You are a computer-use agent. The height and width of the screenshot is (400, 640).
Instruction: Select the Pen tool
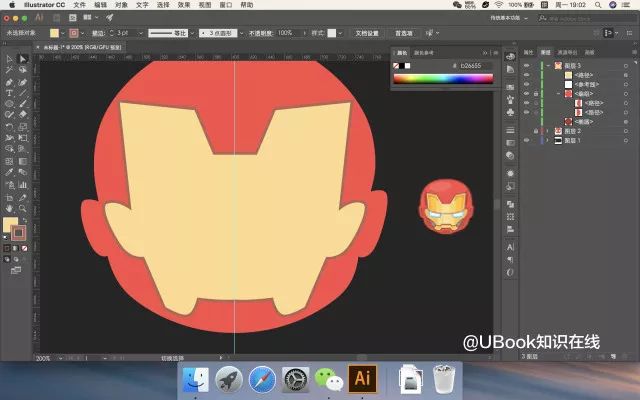[x=9, y=82]
